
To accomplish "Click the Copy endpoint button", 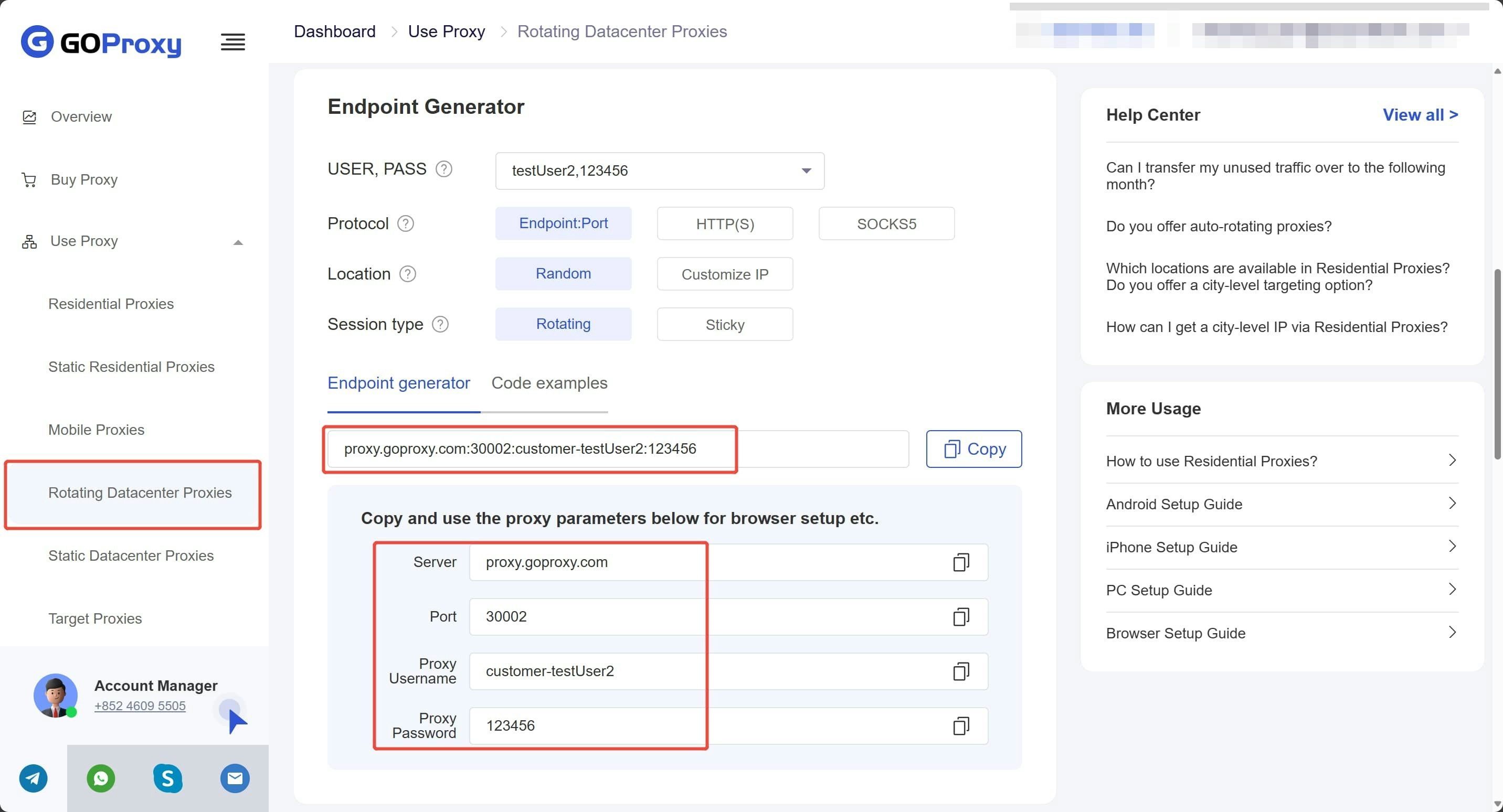I will pyautogui.click(x=974, y=448).
